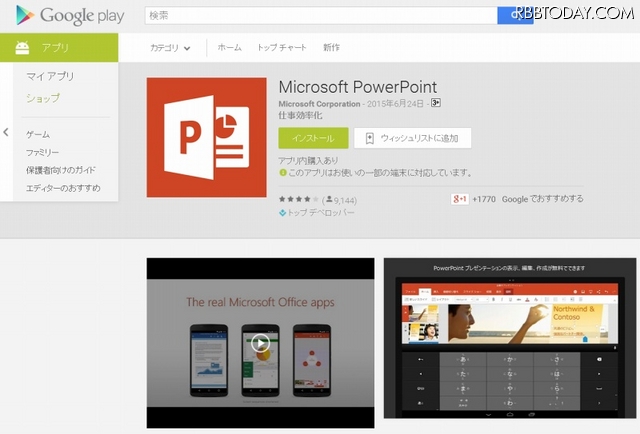Screen dimensions: 640x434
Task: Go to the ホーム tab
Action: (x=229, y=47)
